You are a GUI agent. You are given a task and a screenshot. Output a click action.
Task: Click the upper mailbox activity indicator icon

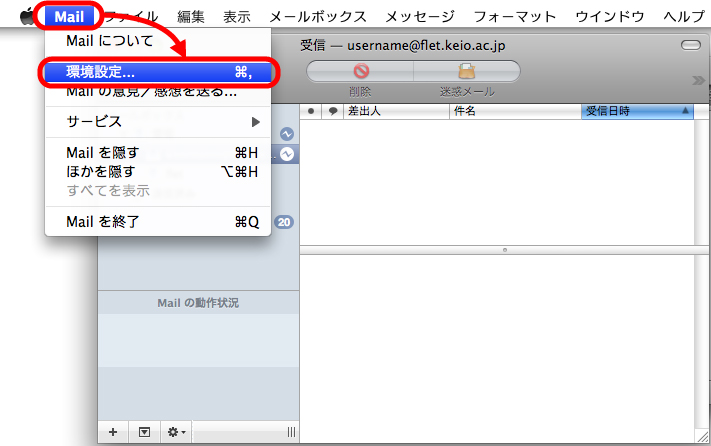[x=287, y=134]
